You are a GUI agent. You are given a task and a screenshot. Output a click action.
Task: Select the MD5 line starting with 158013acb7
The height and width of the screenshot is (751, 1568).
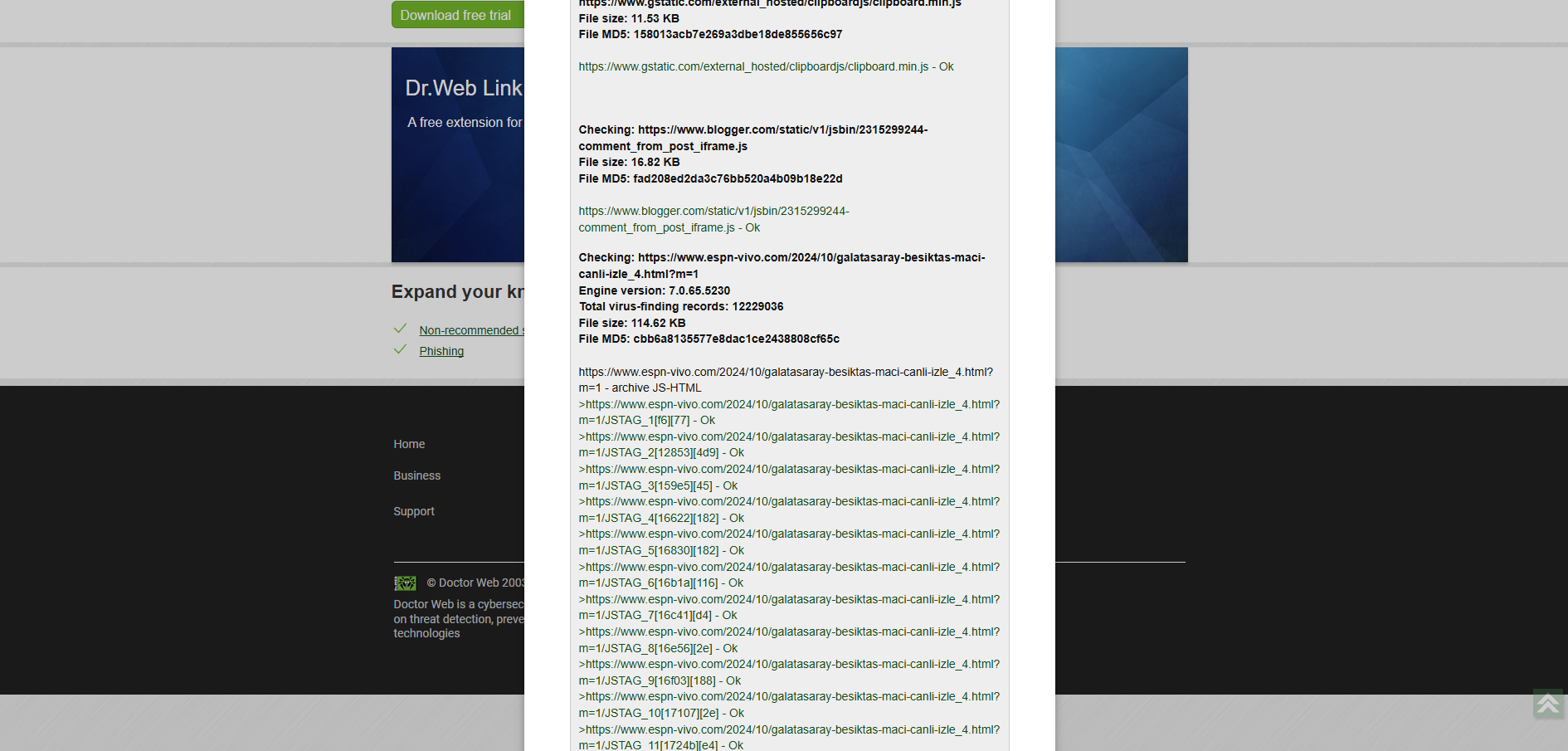pyautogui.click(x=710, y=34)
